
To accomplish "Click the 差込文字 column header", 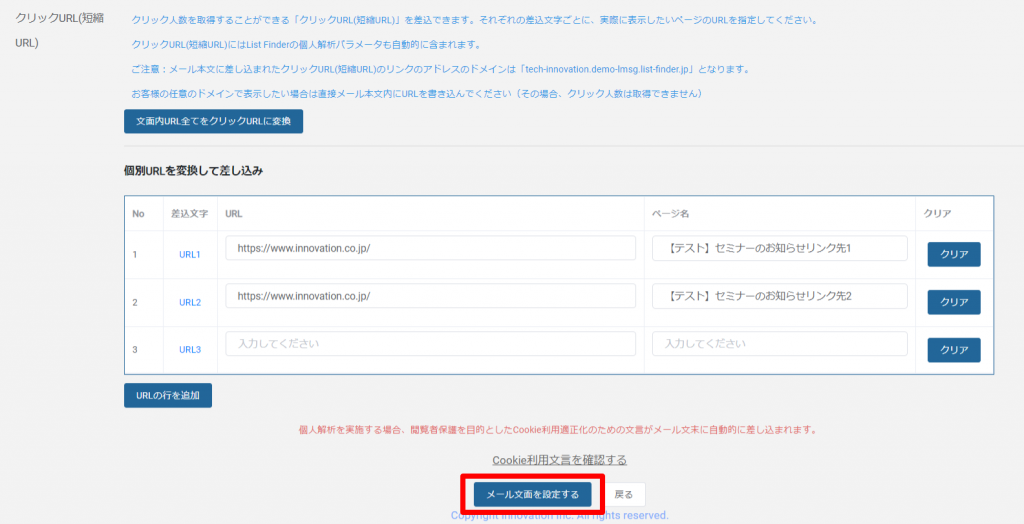I will tap(190, 214).
